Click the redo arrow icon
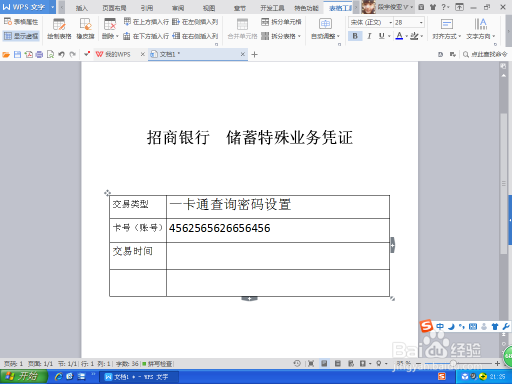Image resolution: width=512 pixels, height=384 pixels. pyautogui.click(x=72, y=54)
